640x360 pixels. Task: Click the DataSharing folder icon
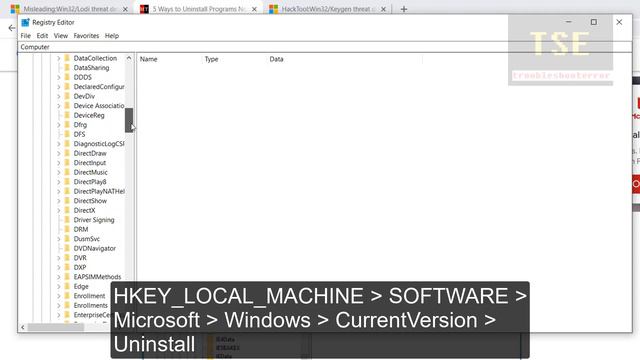(x=67, y=68)
